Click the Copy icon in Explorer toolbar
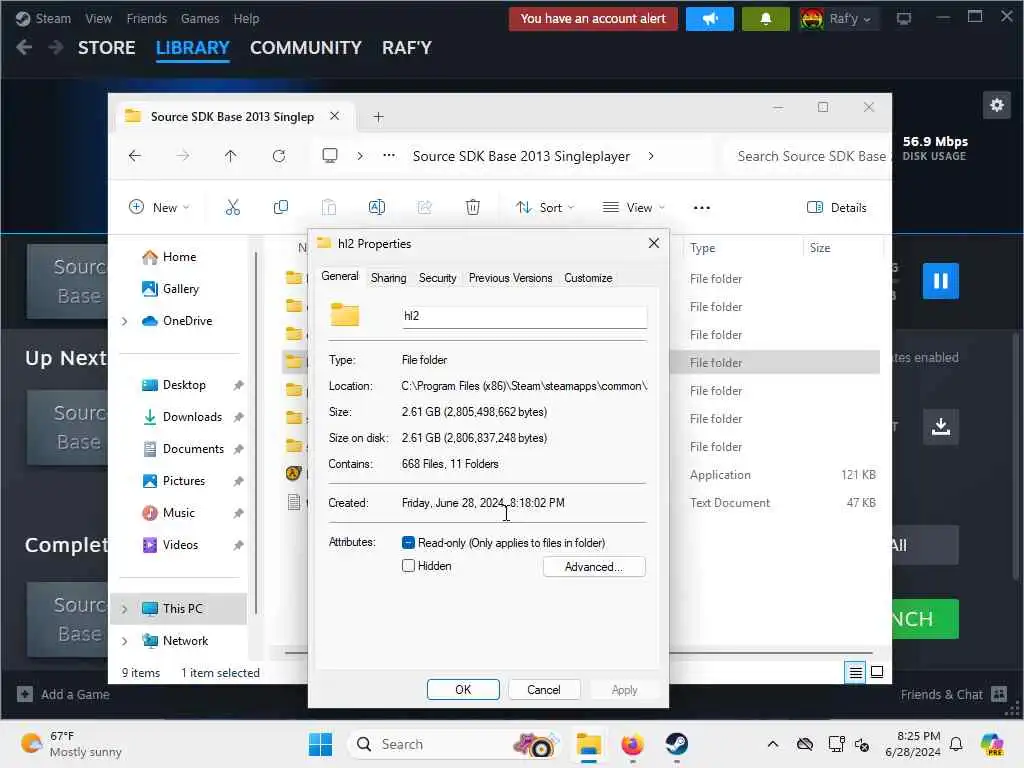 tap(281, 208)
